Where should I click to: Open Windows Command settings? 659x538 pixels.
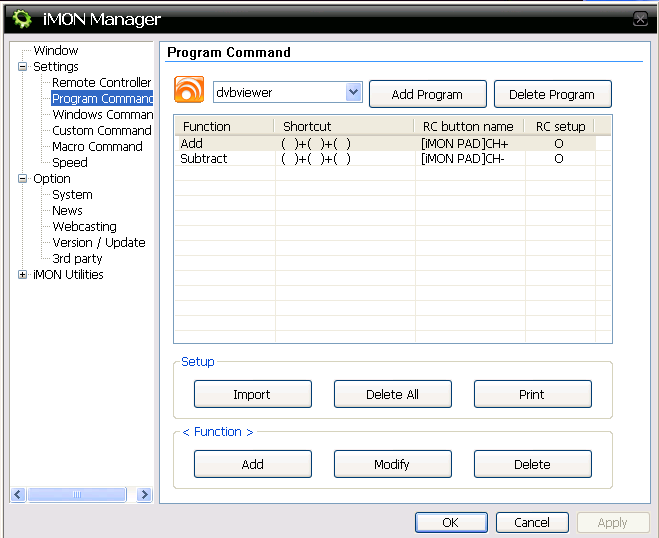(102, 114)
